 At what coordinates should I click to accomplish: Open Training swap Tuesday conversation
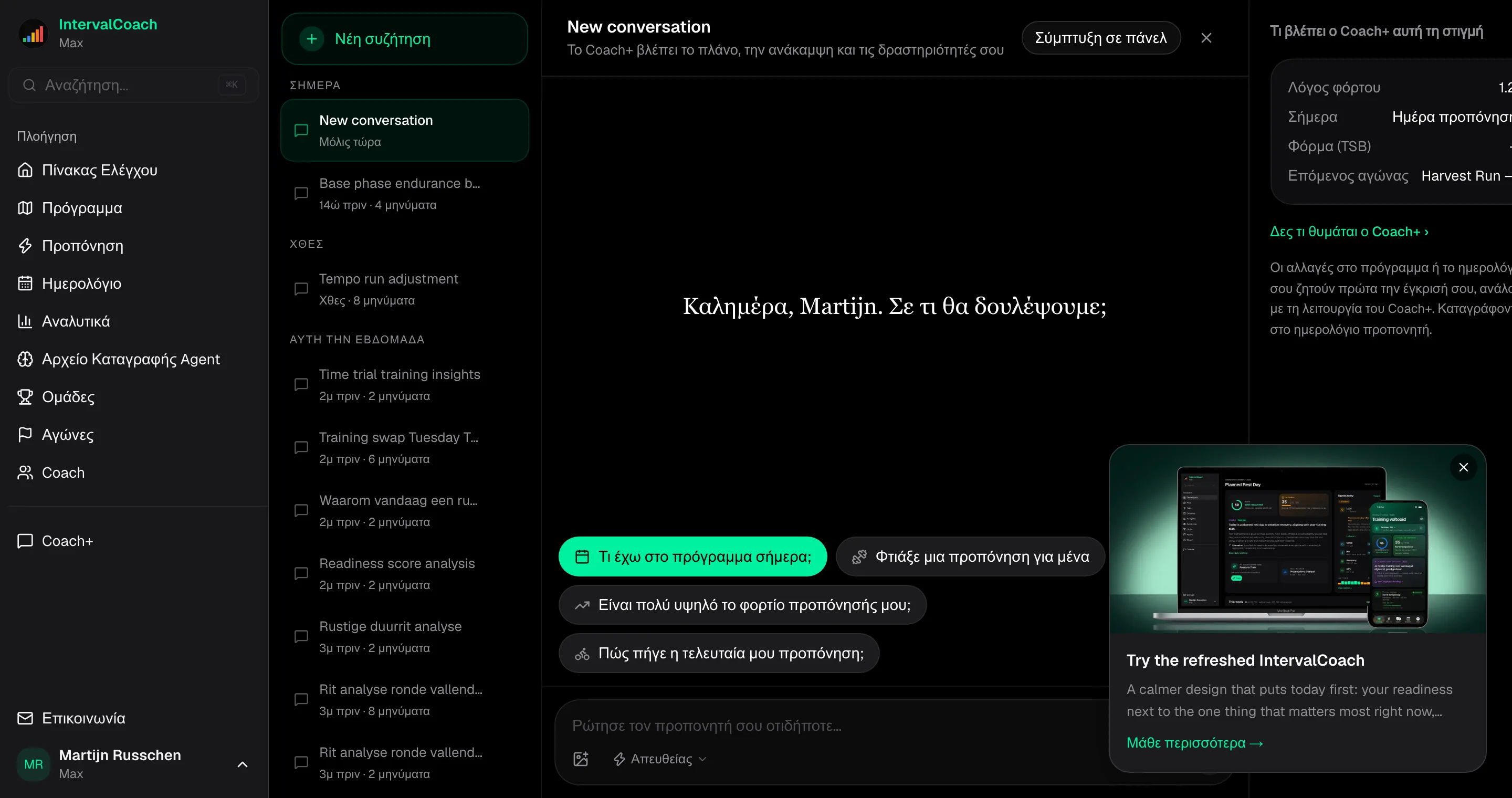(404, 448)
